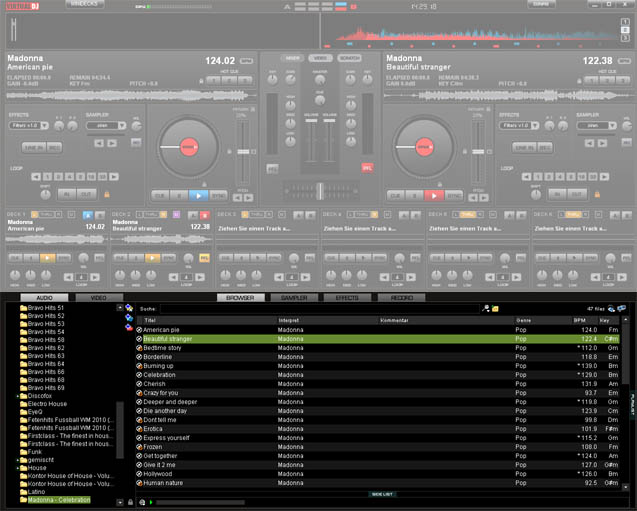This screenshot has height=511, width=637.
Task: Toggle left deck loop lock icon
Action: click(107, 195)
